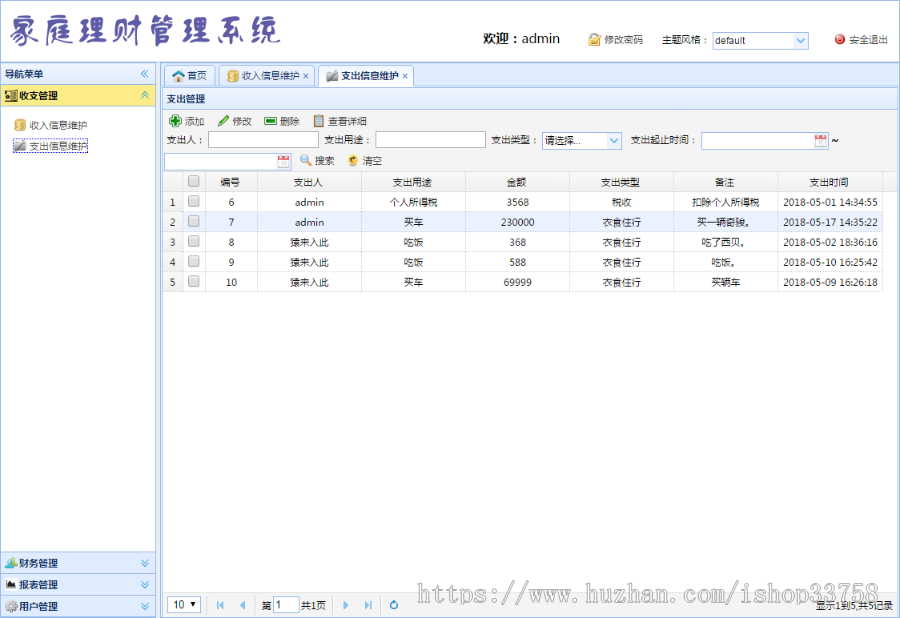Check the checkbox for expense row 编号 6
This screenshot has height=618, width=900.
[194, 202]
